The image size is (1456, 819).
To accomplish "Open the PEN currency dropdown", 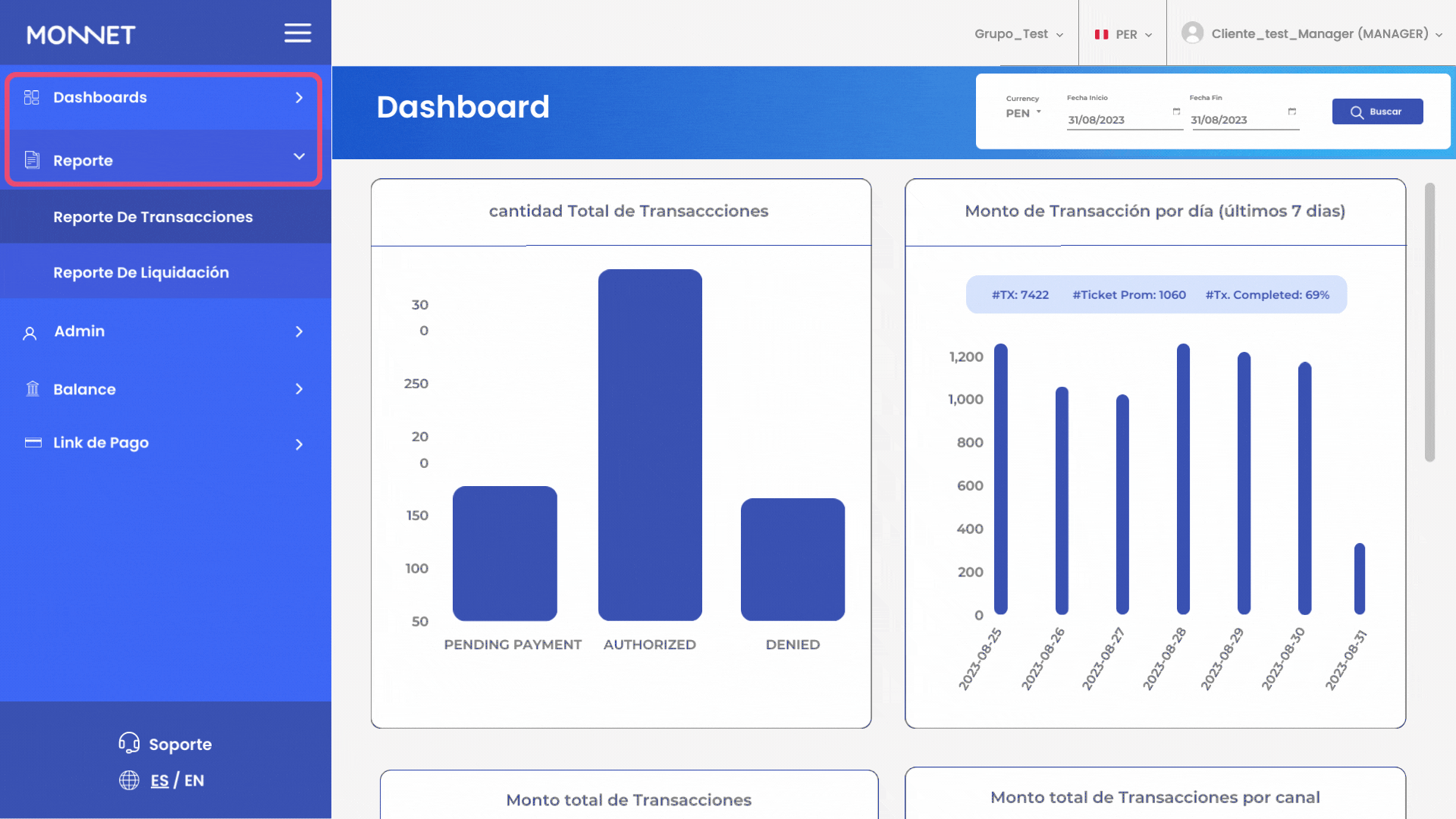I will click(x=1023, y=113).
